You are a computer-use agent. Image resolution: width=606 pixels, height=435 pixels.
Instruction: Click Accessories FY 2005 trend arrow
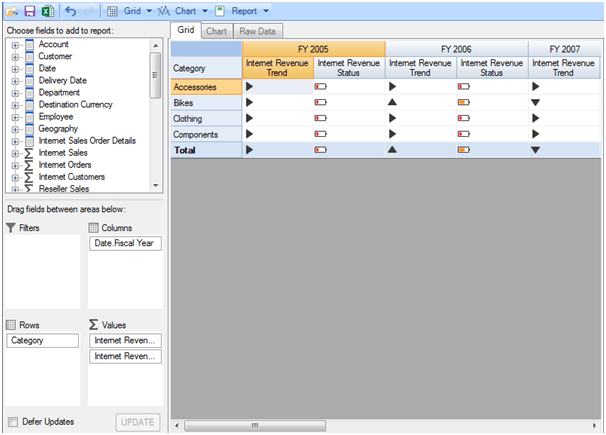[249, 87]
